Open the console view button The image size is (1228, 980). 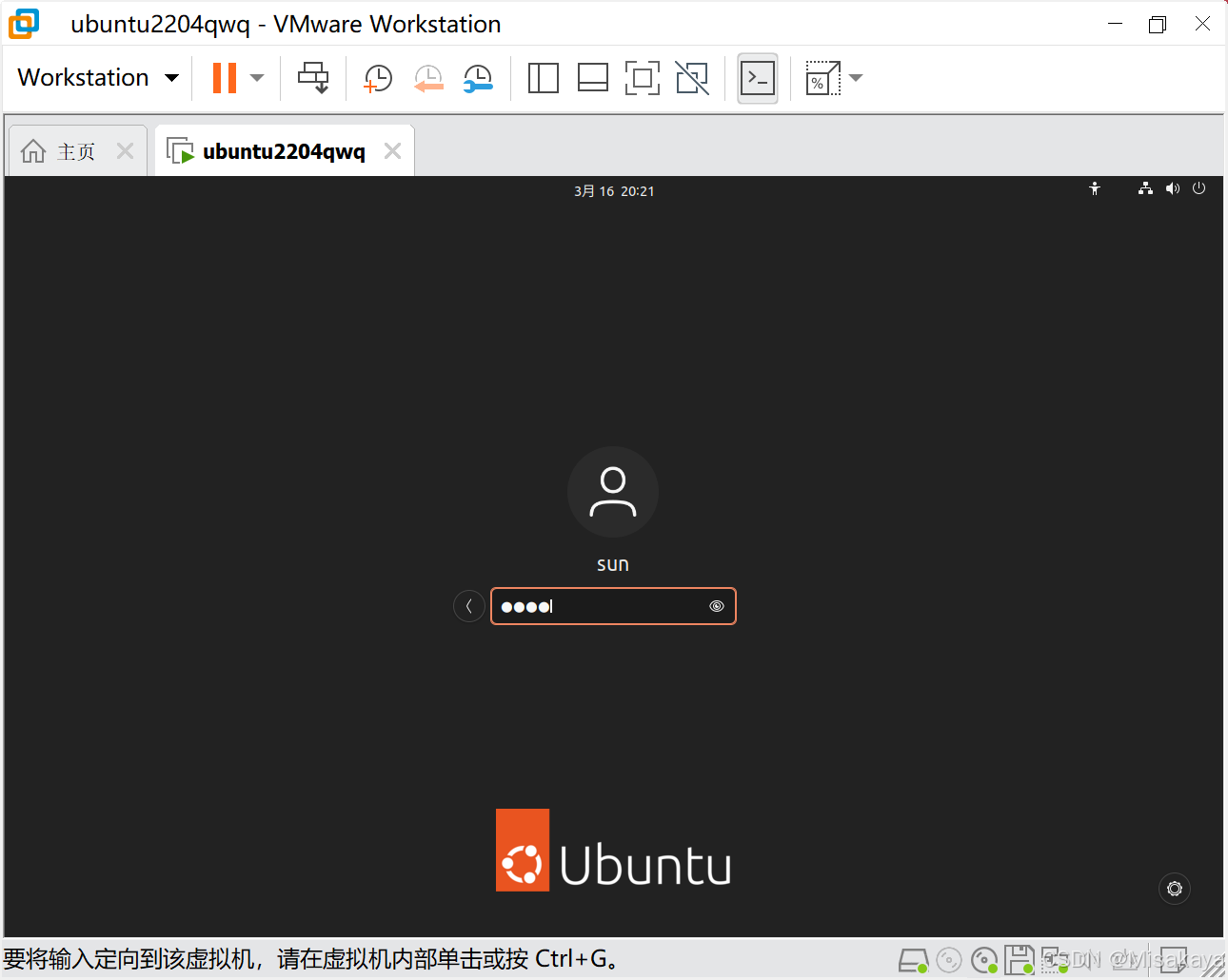click(758, 78)
